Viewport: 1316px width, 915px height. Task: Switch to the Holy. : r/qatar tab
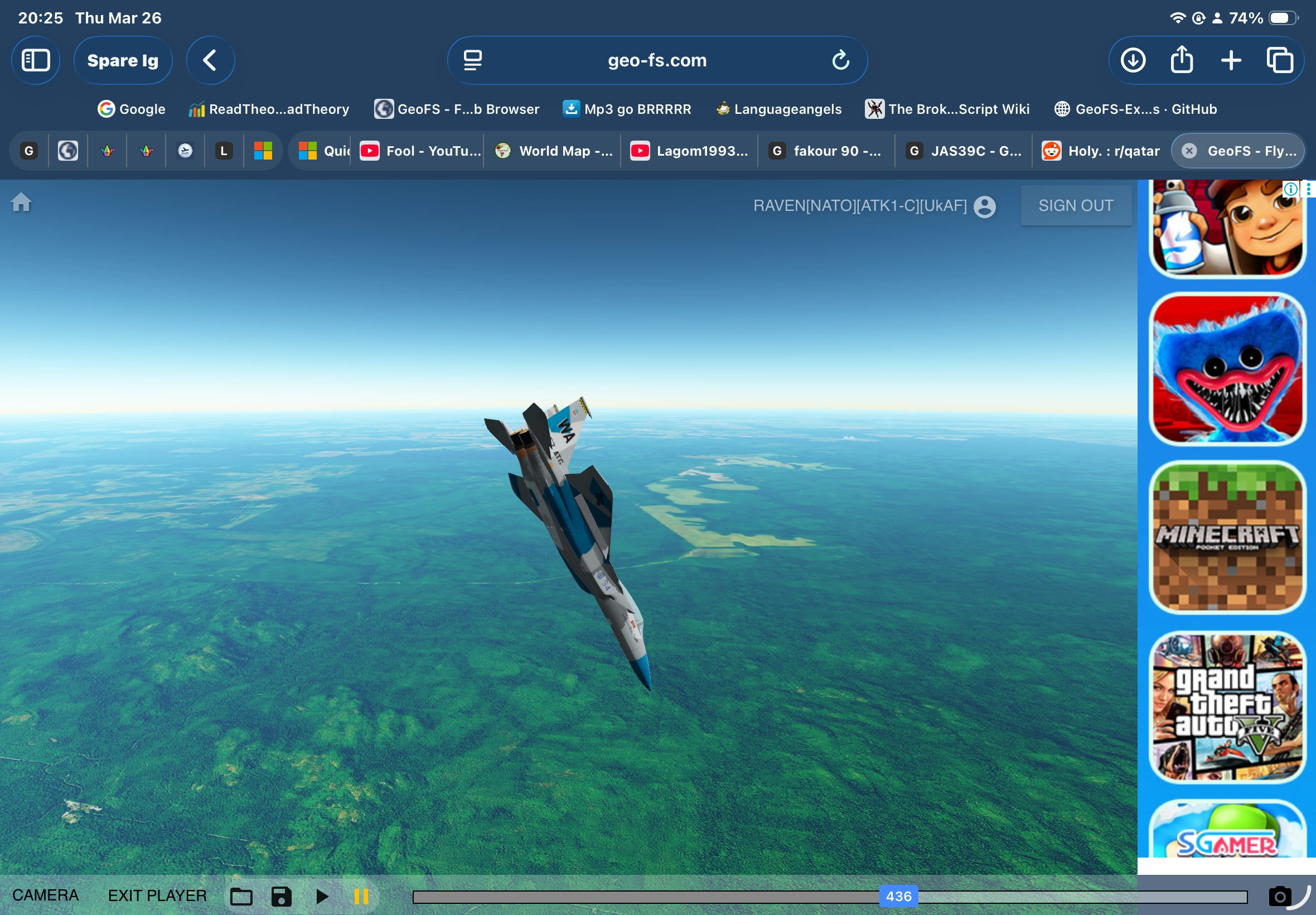[1101, 151]
